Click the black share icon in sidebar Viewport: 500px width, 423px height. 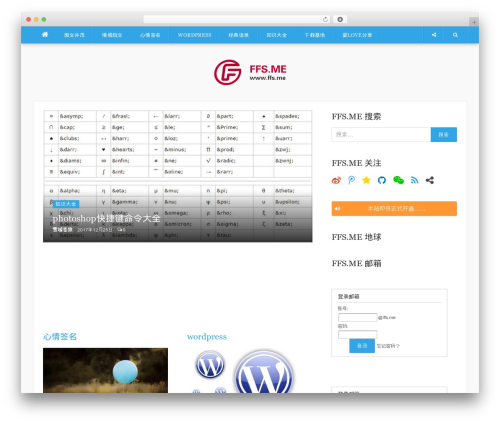430,180
